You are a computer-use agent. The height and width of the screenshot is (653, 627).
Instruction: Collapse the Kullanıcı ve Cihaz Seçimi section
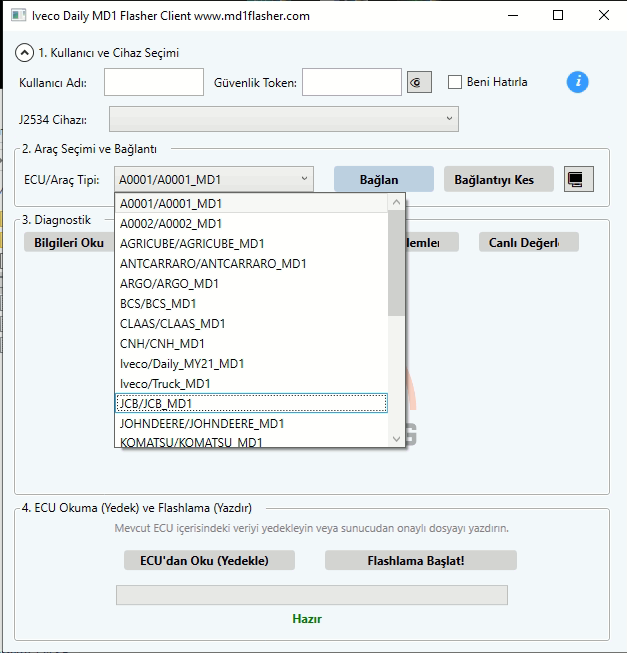tap(24, 53)
